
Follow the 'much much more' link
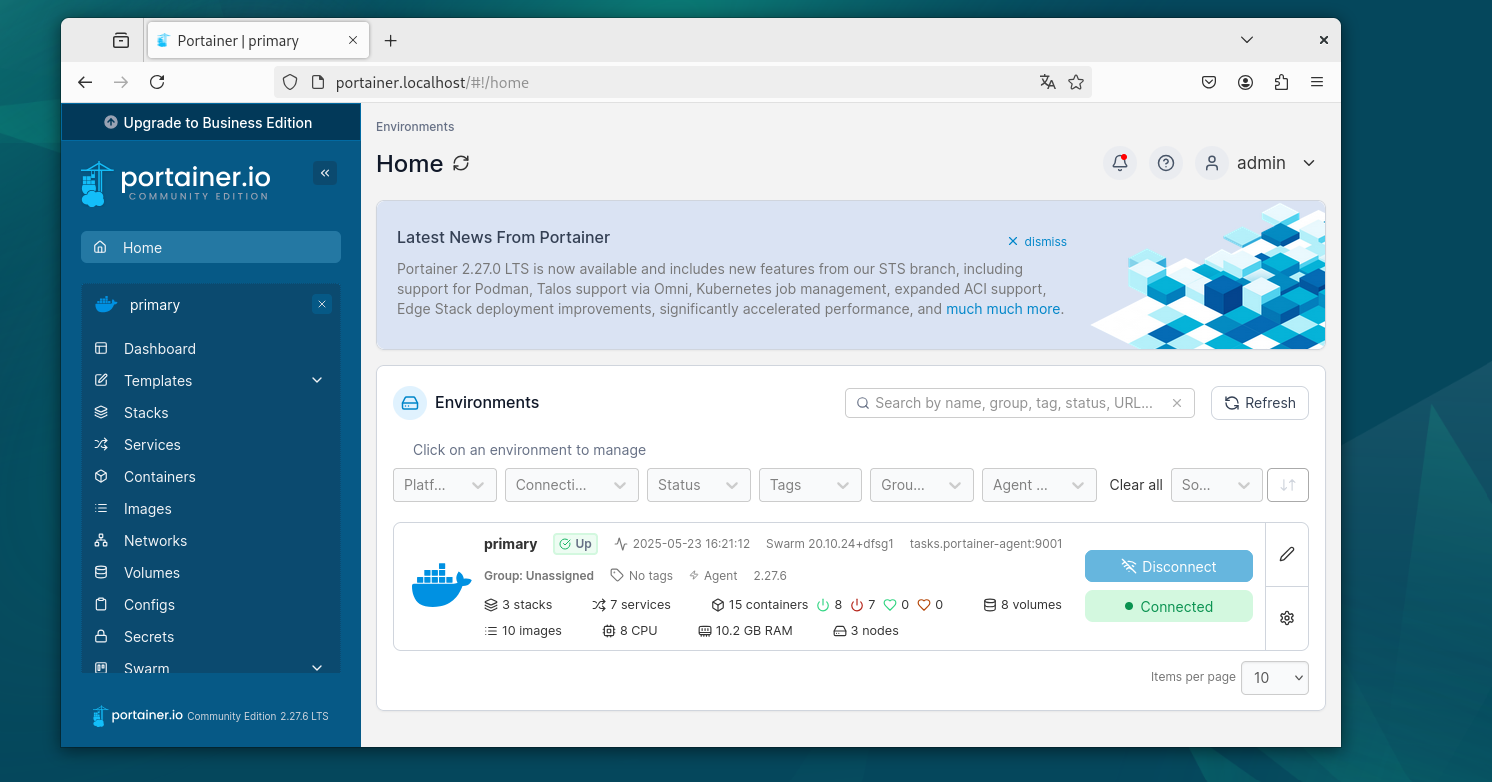(x=1004, y=309)
